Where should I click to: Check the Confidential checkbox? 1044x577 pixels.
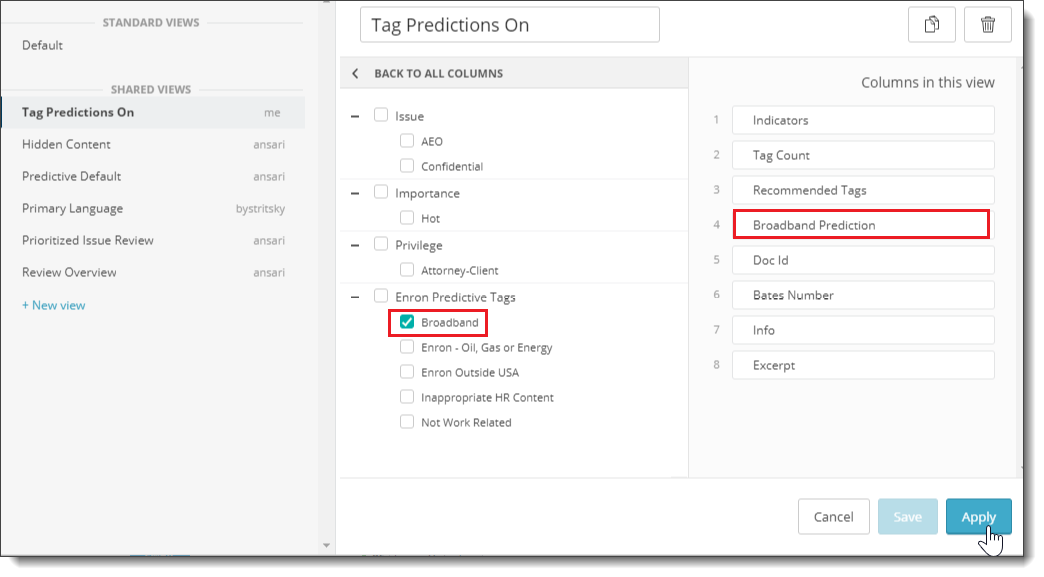click(407, 166)
